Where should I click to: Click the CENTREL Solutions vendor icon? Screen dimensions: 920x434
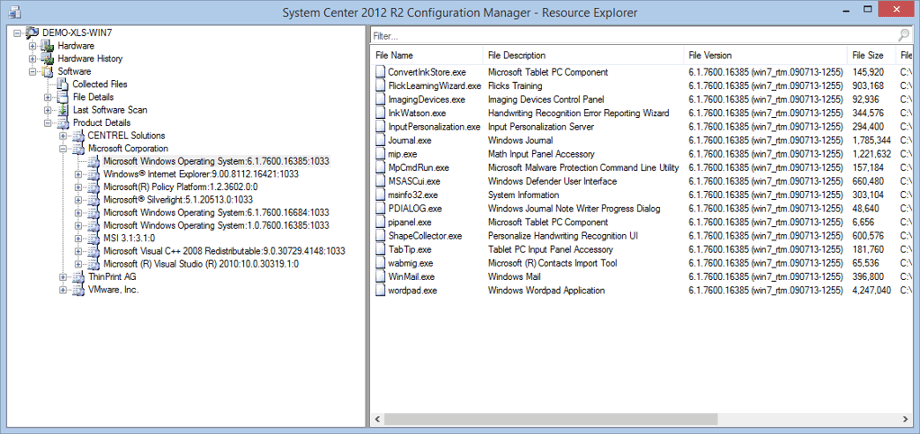point(78,135)
